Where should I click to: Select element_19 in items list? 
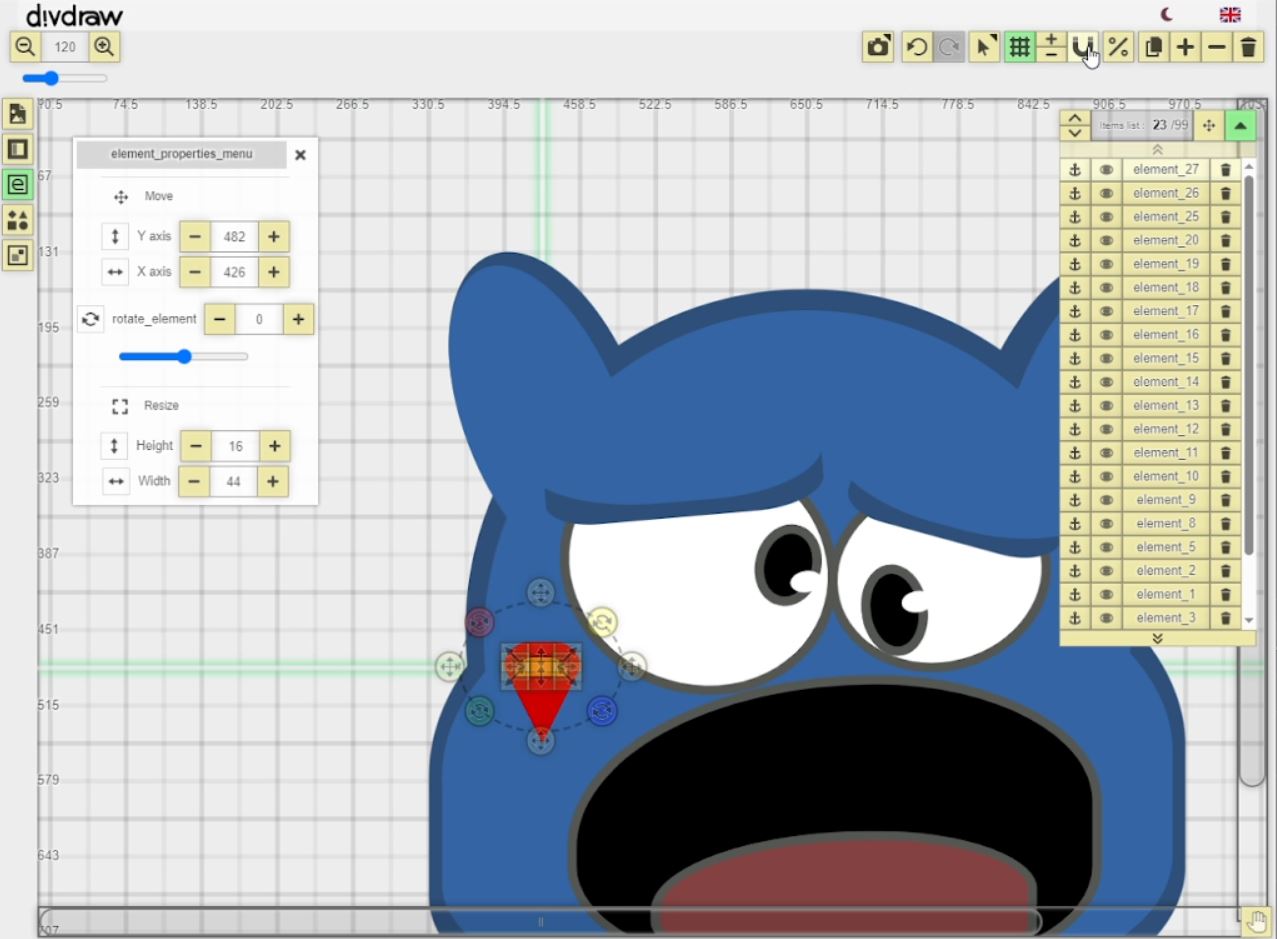(1166, 264)
